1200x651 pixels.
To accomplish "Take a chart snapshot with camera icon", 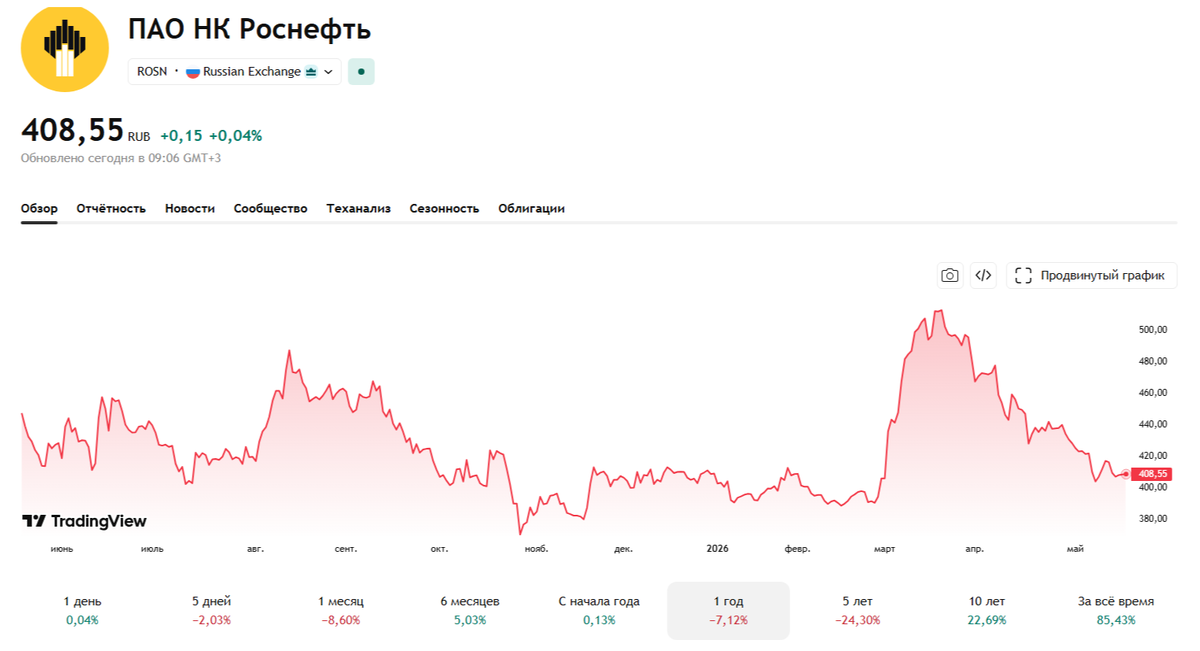I will [950, 276].
